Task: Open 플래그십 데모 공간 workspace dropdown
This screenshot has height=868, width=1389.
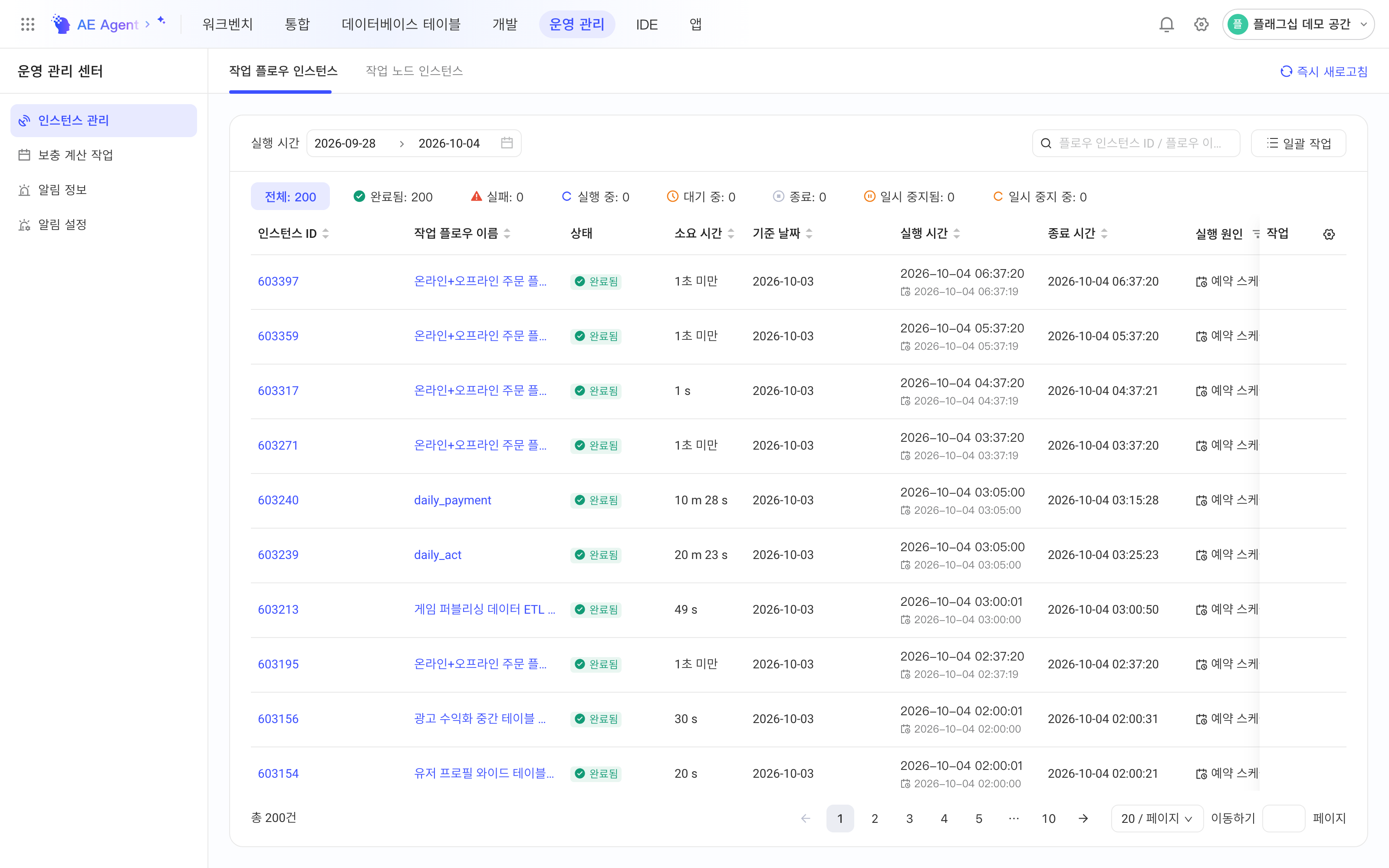Action: coord(1298,24)
